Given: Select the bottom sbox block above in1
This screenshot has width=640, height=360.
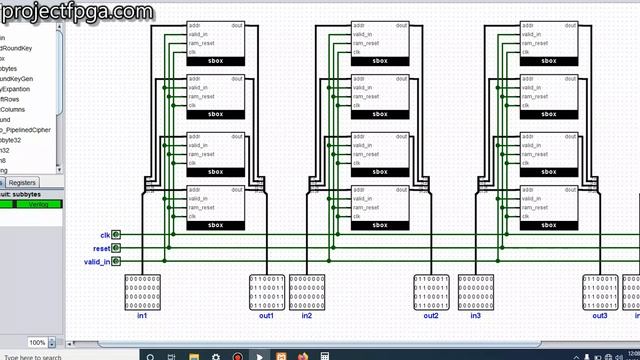Looking at the screenshot, I should click(x=216, y=207).
